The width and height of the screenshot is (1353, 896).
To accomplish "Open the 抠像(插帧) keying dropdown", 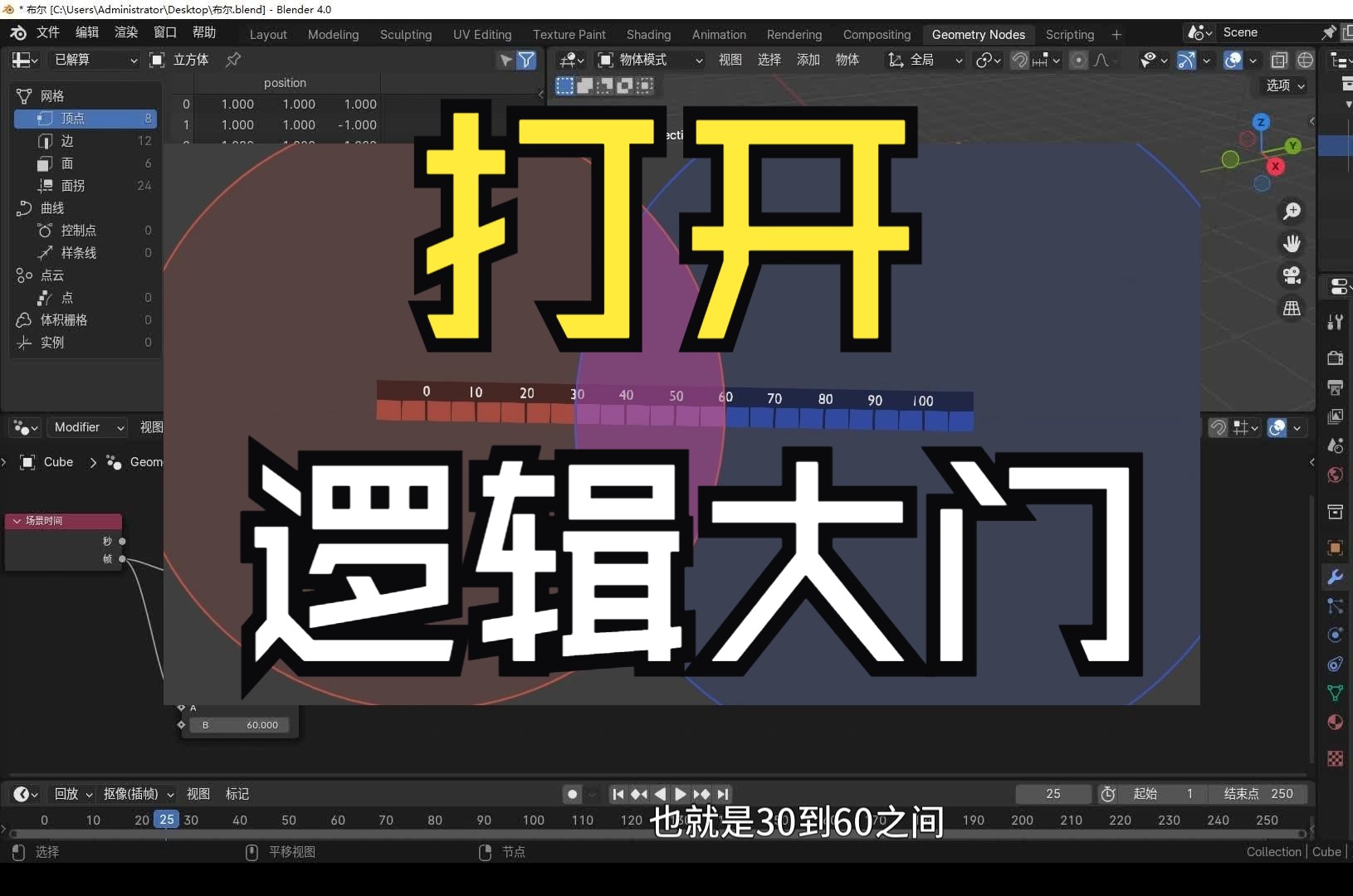I will pyautogui.click(x=139, y=794).
